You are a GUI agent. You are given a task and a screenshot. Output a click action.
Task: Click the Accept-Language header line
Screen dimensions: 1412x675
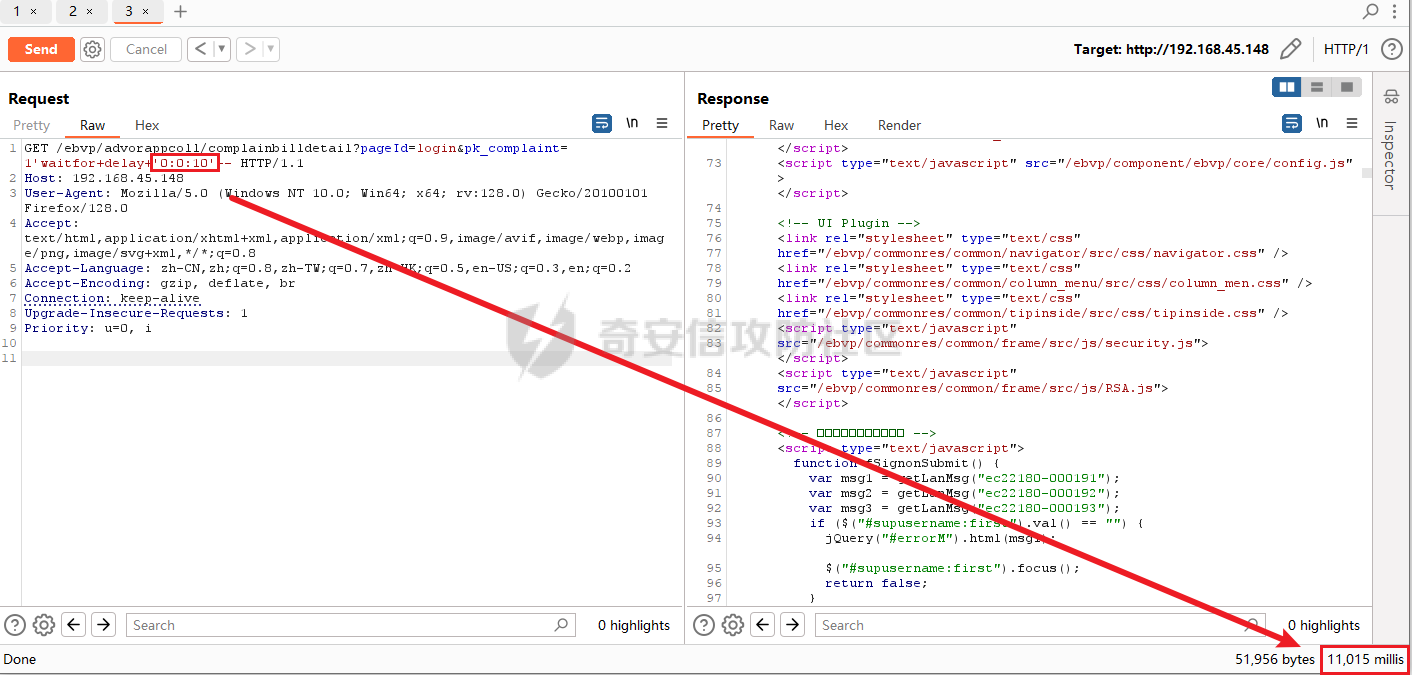328,268
